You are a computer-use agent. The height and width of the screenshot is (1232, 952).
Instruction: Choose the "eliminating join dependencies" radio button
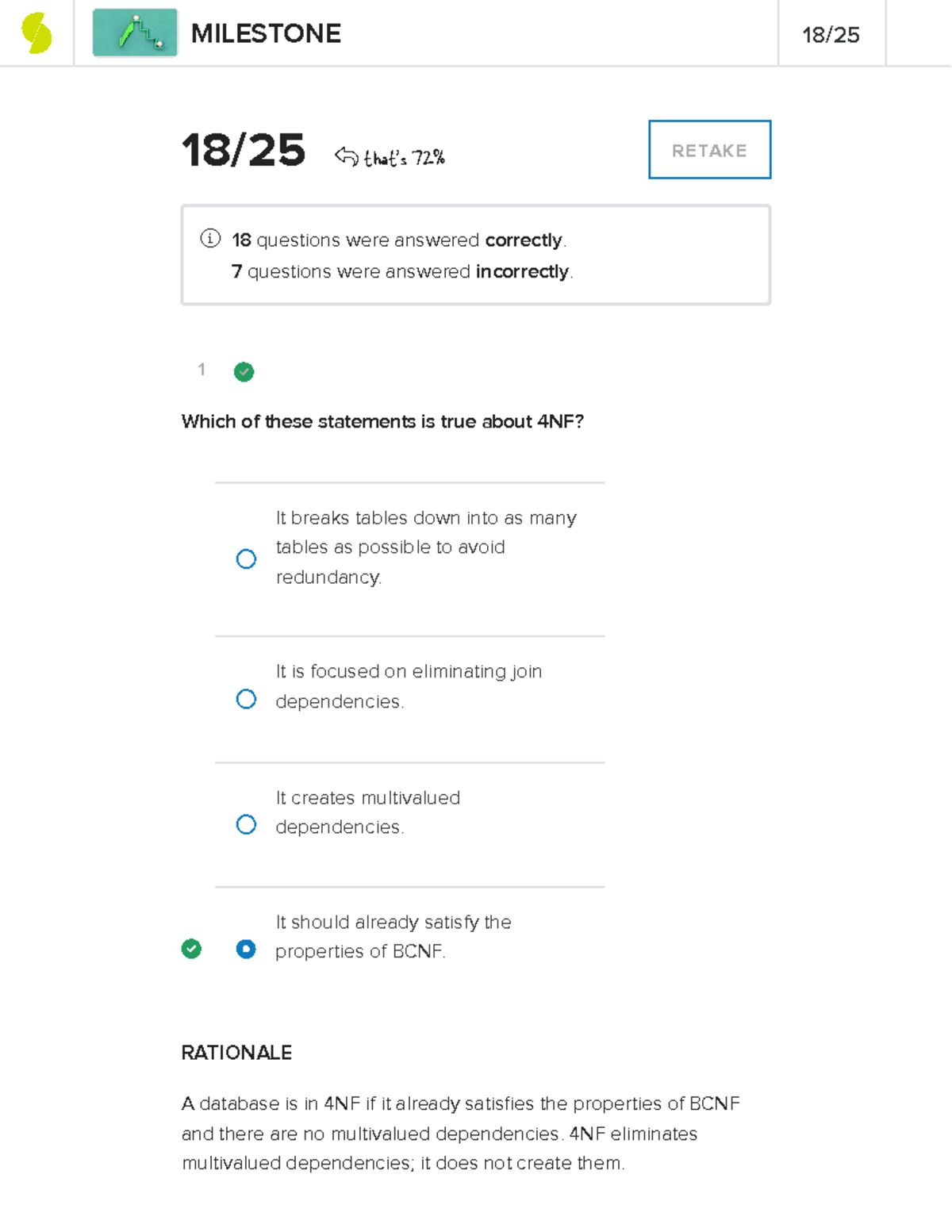246,699
